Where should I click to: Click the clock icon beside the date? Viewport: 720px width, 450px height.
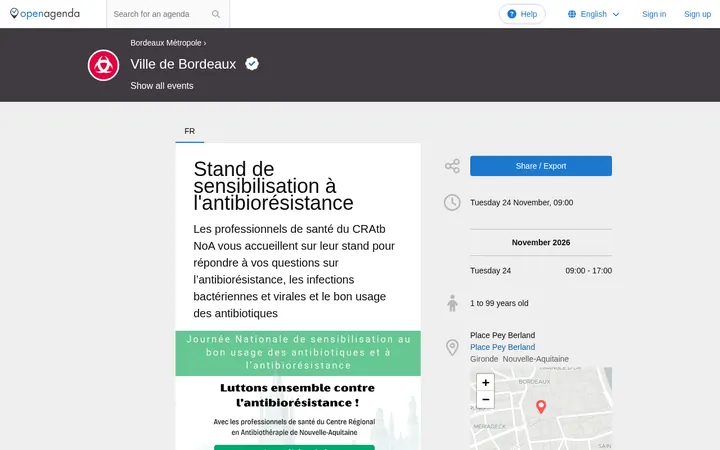point(452,202)
